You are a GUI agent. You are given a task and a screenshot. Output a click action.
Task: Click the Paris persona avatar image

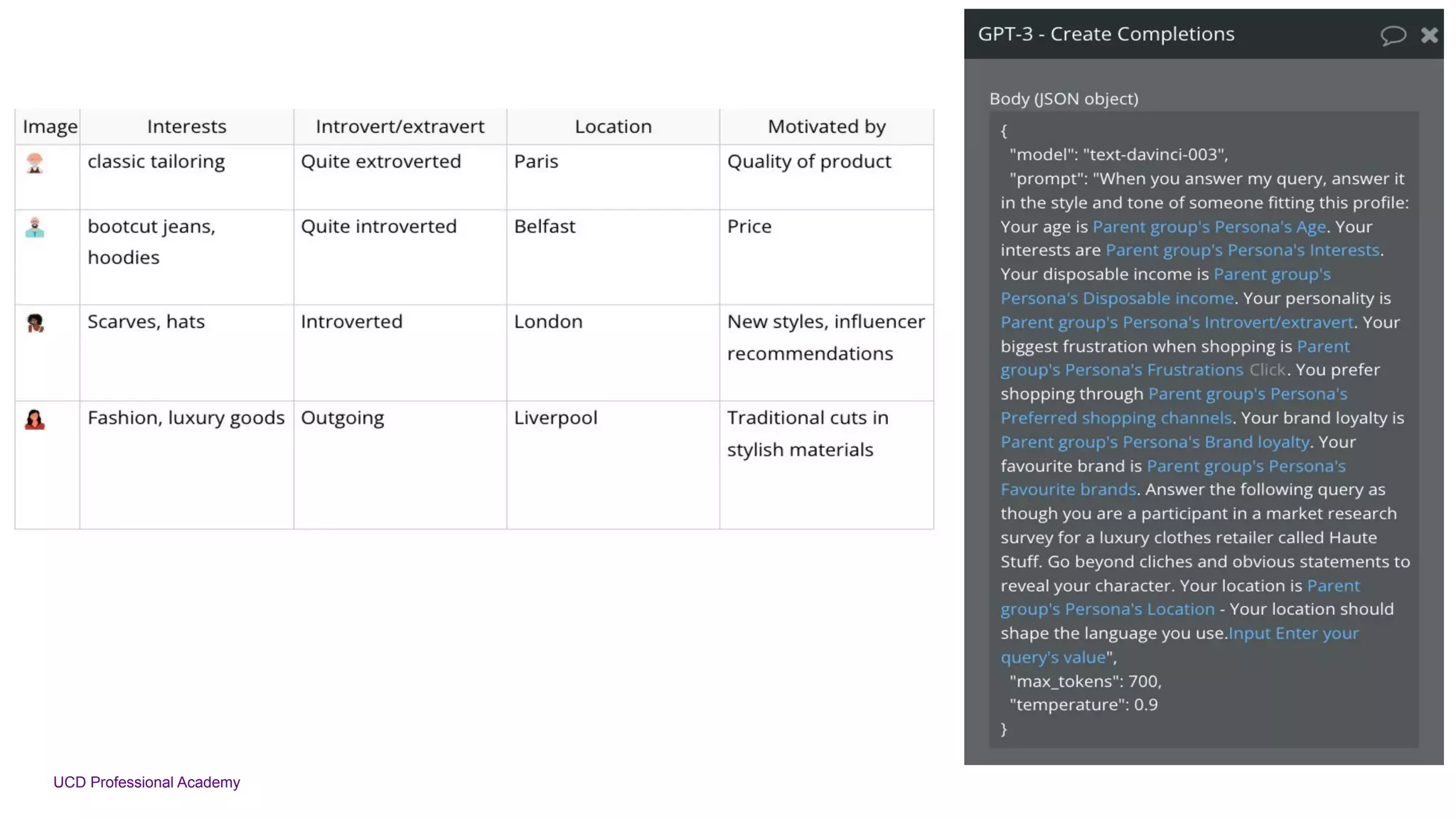(35, 164)
